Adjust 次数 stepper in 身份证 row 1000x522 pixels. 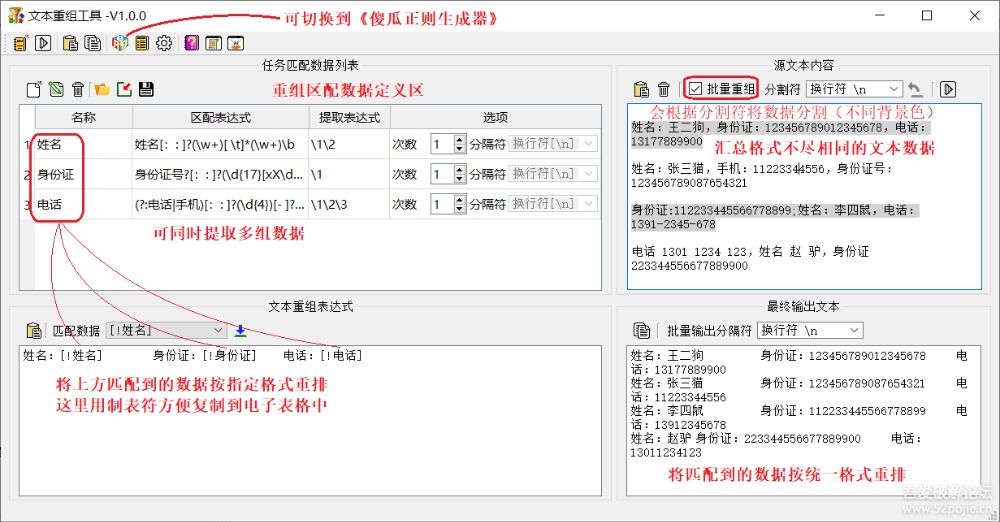click(460, 174)
